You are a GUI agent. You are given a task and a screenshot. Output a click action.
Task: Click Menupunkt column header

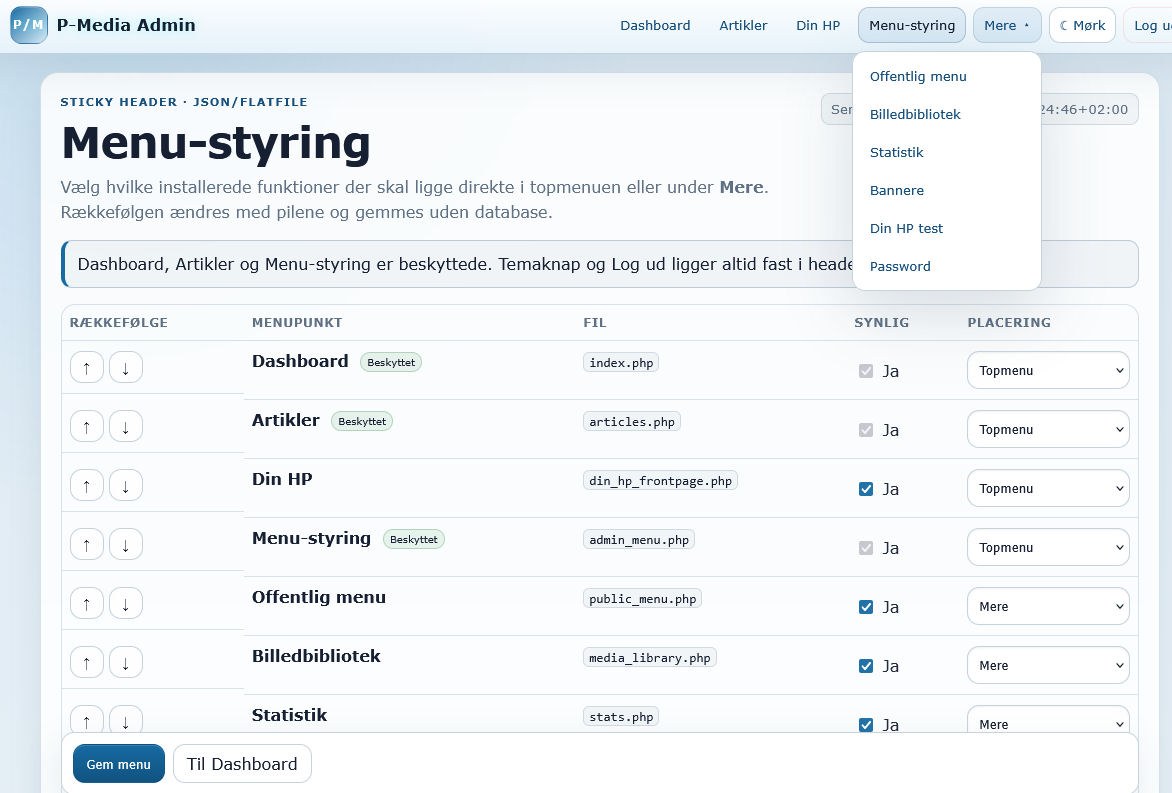[297, 323]
